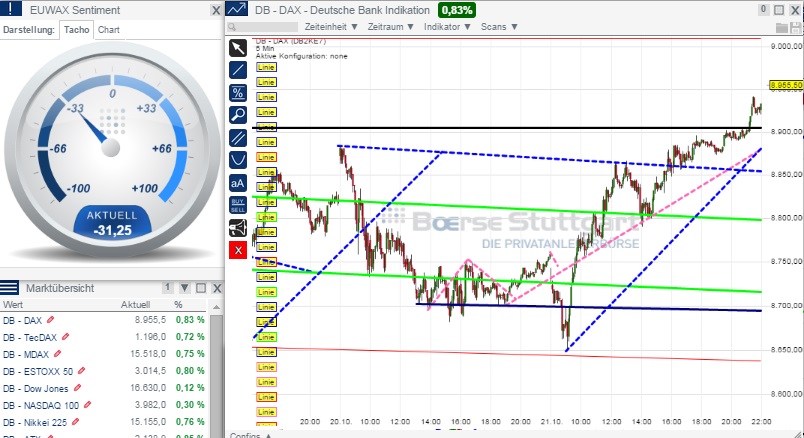
Task: Click the megaphone alert tool
Action: (x=238, y=228)
